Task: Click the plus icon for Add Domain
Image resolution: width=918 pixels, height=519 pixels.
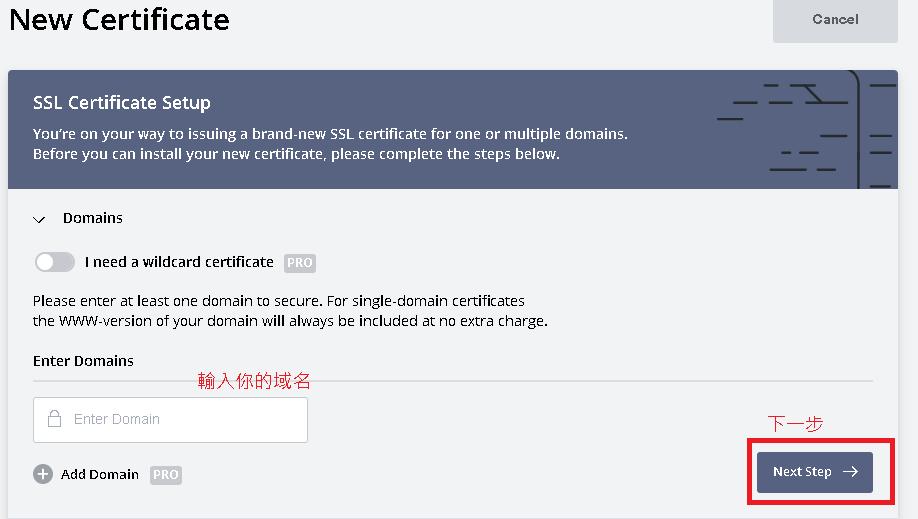Action: (x=43, y=474)
